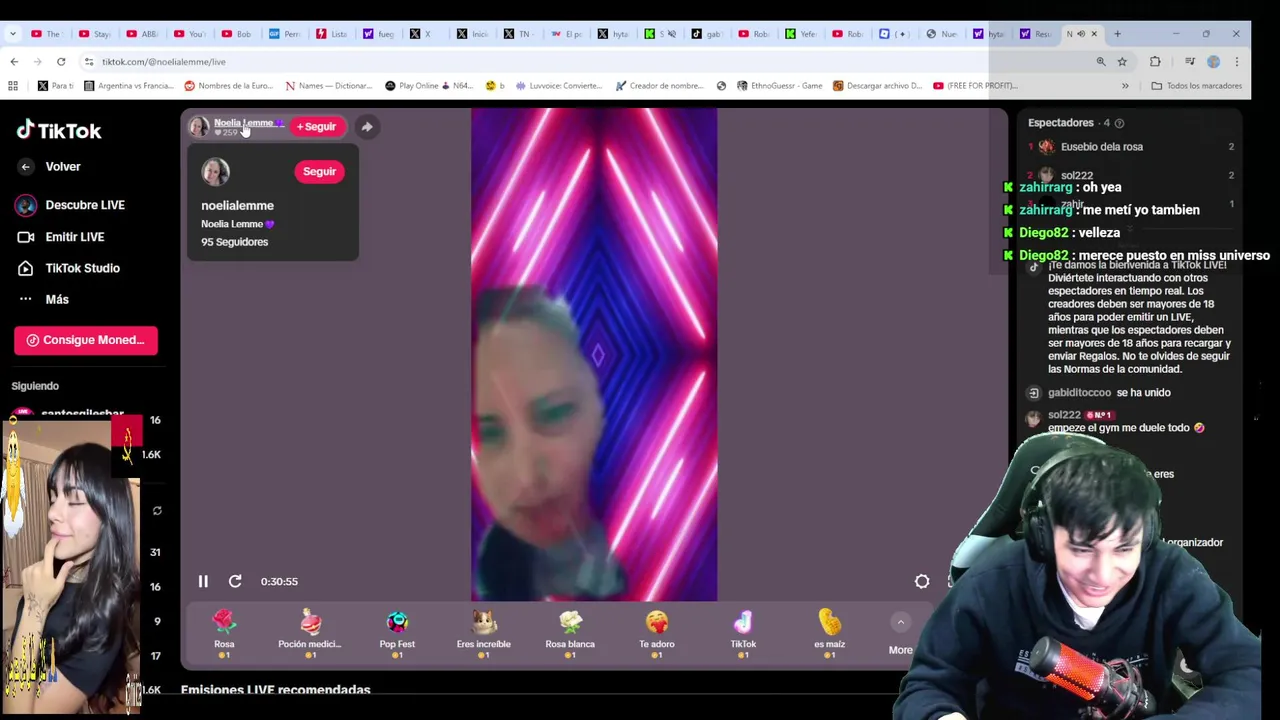Open the streamer's header avatar

click(199, 127)
